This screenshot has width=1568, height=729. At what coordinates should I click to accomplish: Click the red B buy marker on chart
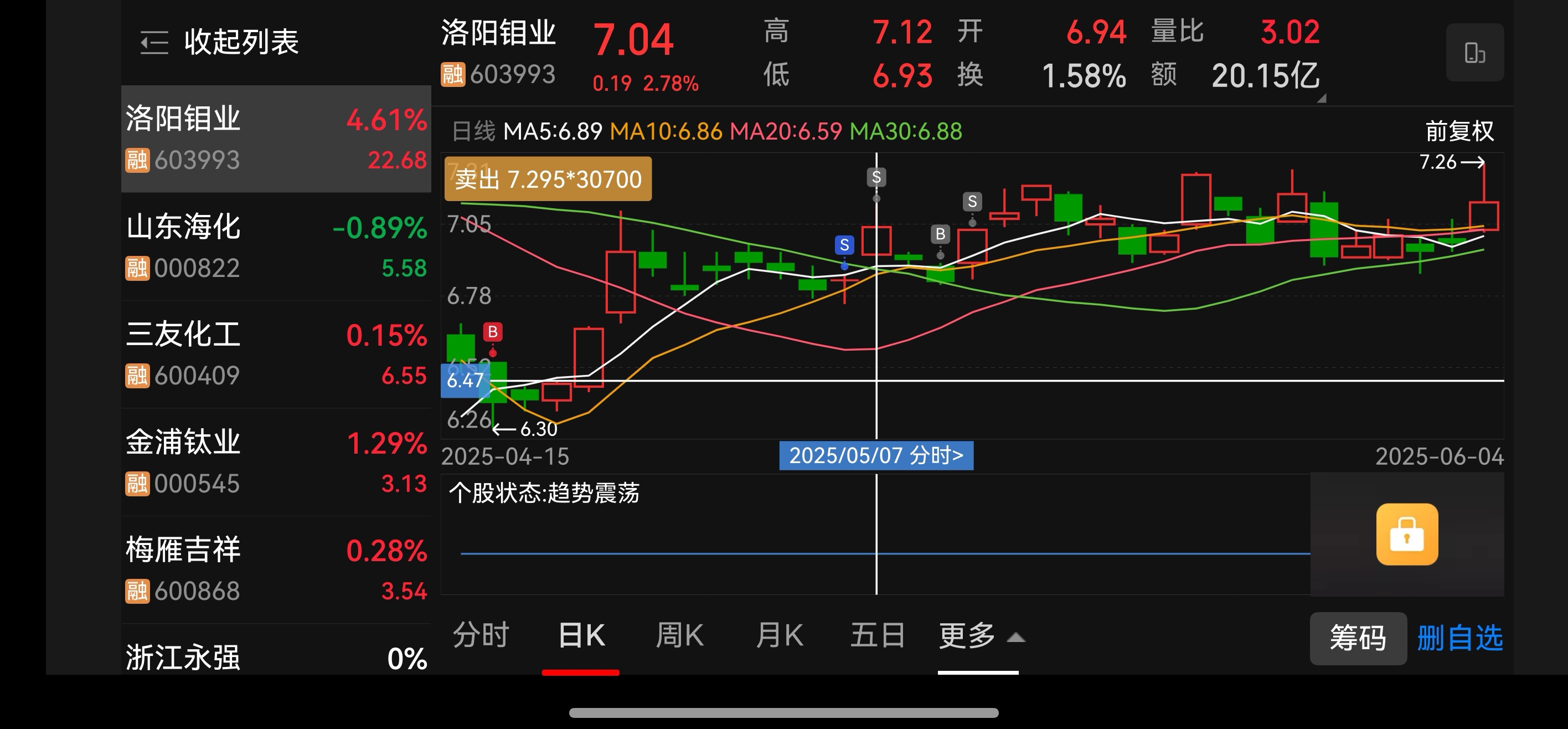pyautogui.click(x=492, y=332)
